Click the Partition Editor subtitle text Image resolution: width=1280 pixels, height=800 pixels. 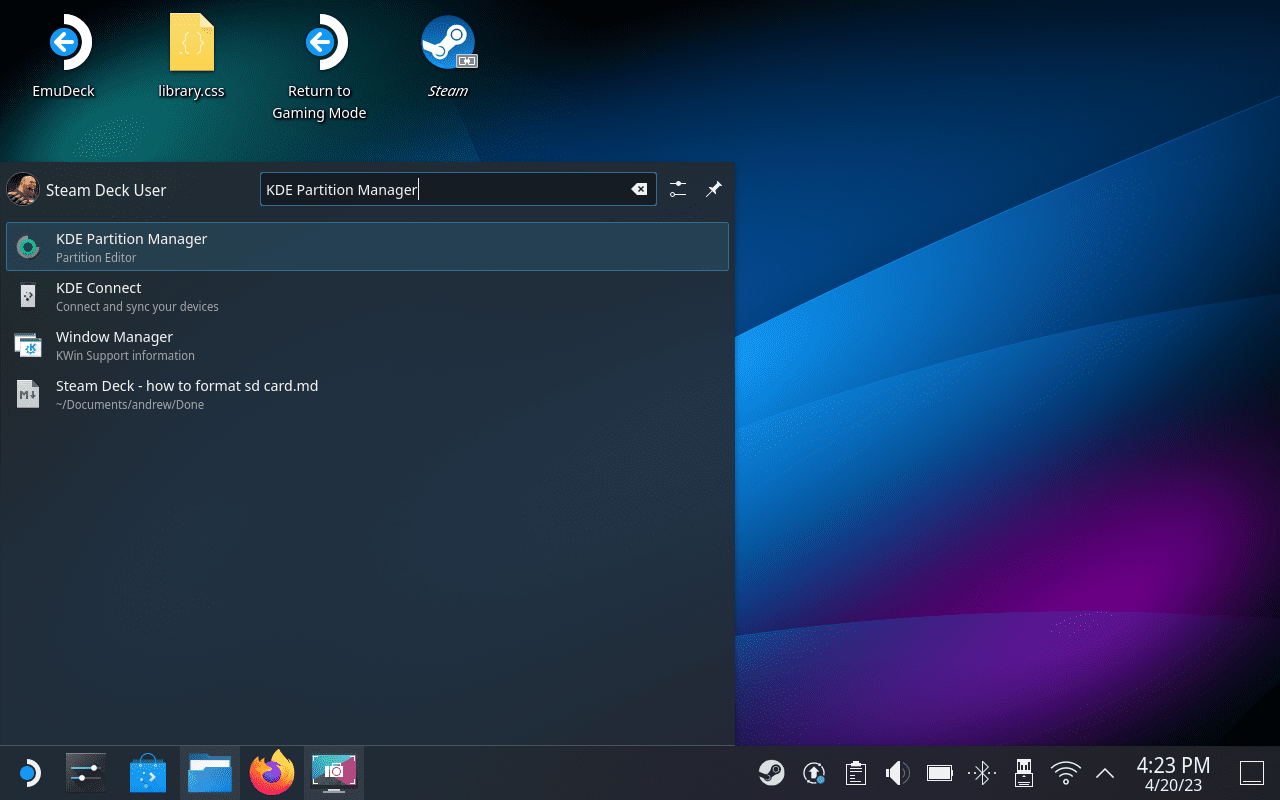click(x=96, y=258)
